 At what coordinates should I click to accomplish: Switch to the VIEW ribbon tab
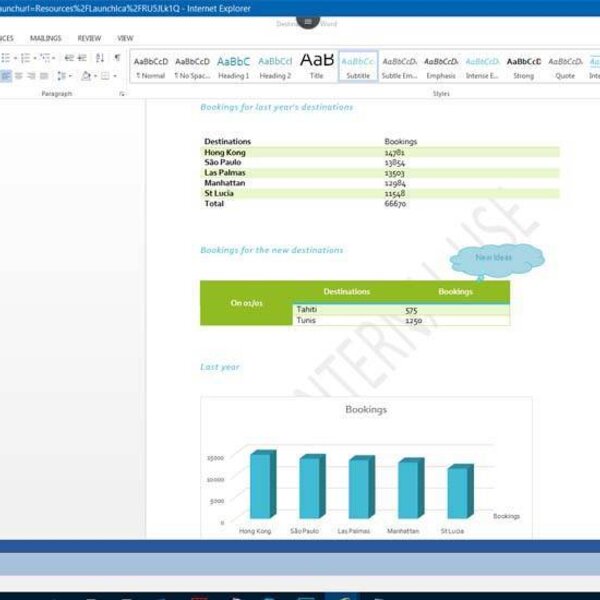click(125, 38)
